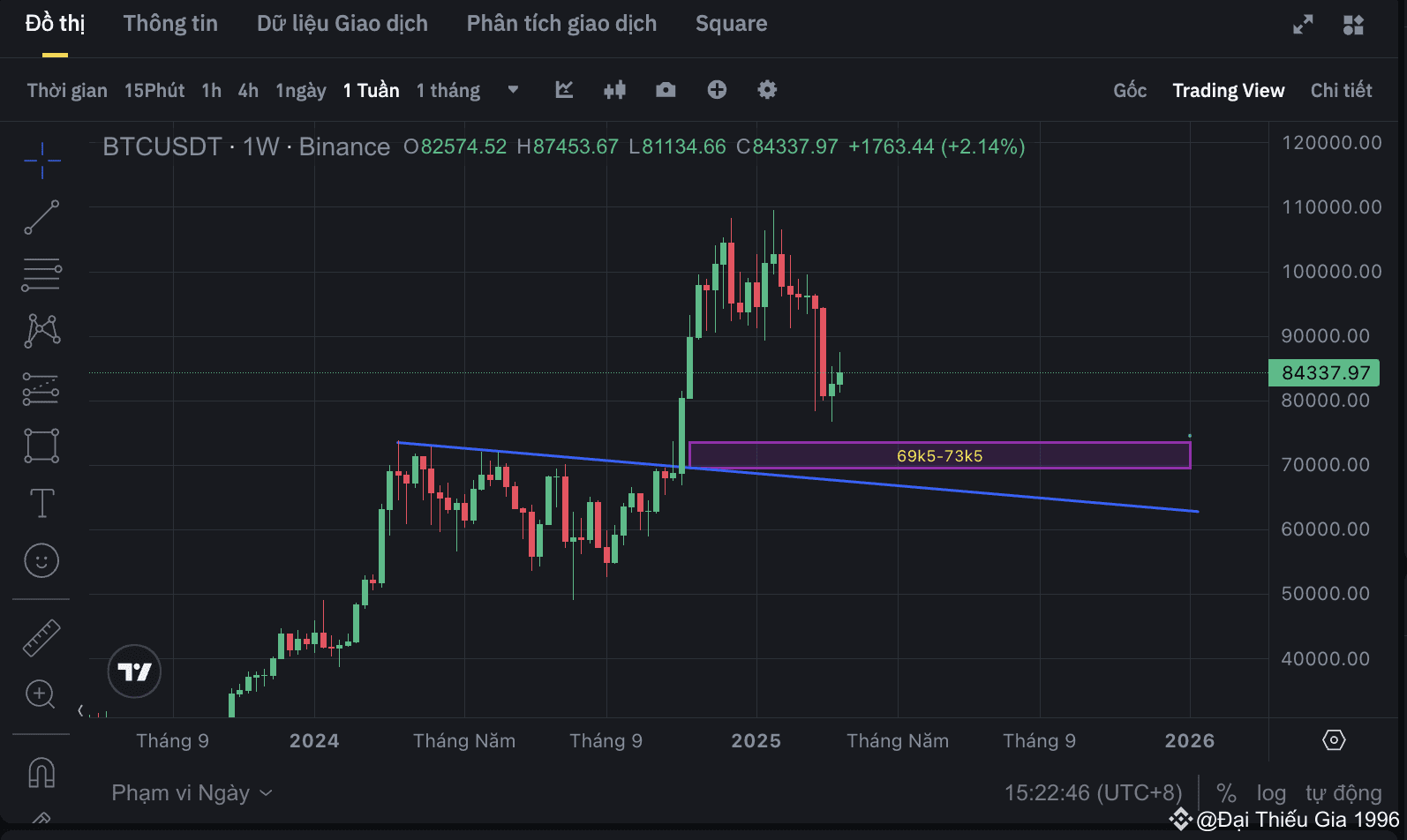Switch to Trading View chart mode

pyautogui.click(x=1228, y=91)
